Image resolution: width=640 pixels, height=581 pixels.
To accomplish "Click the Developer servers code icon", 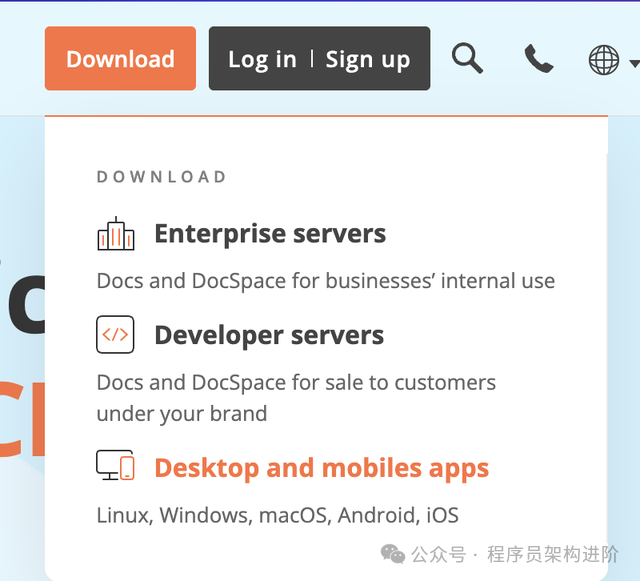I will [x=115, y=334].
